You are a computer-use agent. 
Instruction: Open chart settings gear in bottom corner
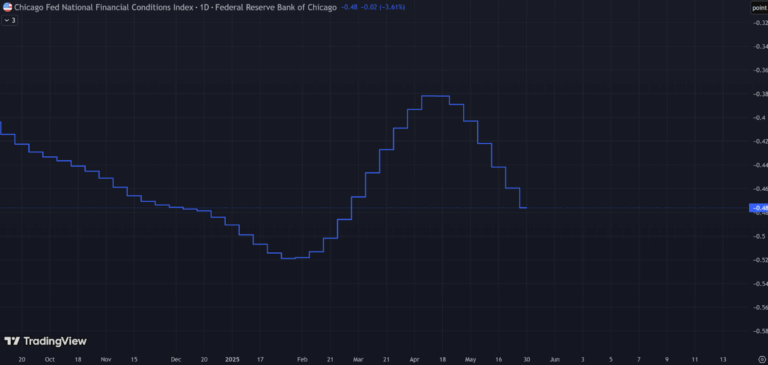761,359
